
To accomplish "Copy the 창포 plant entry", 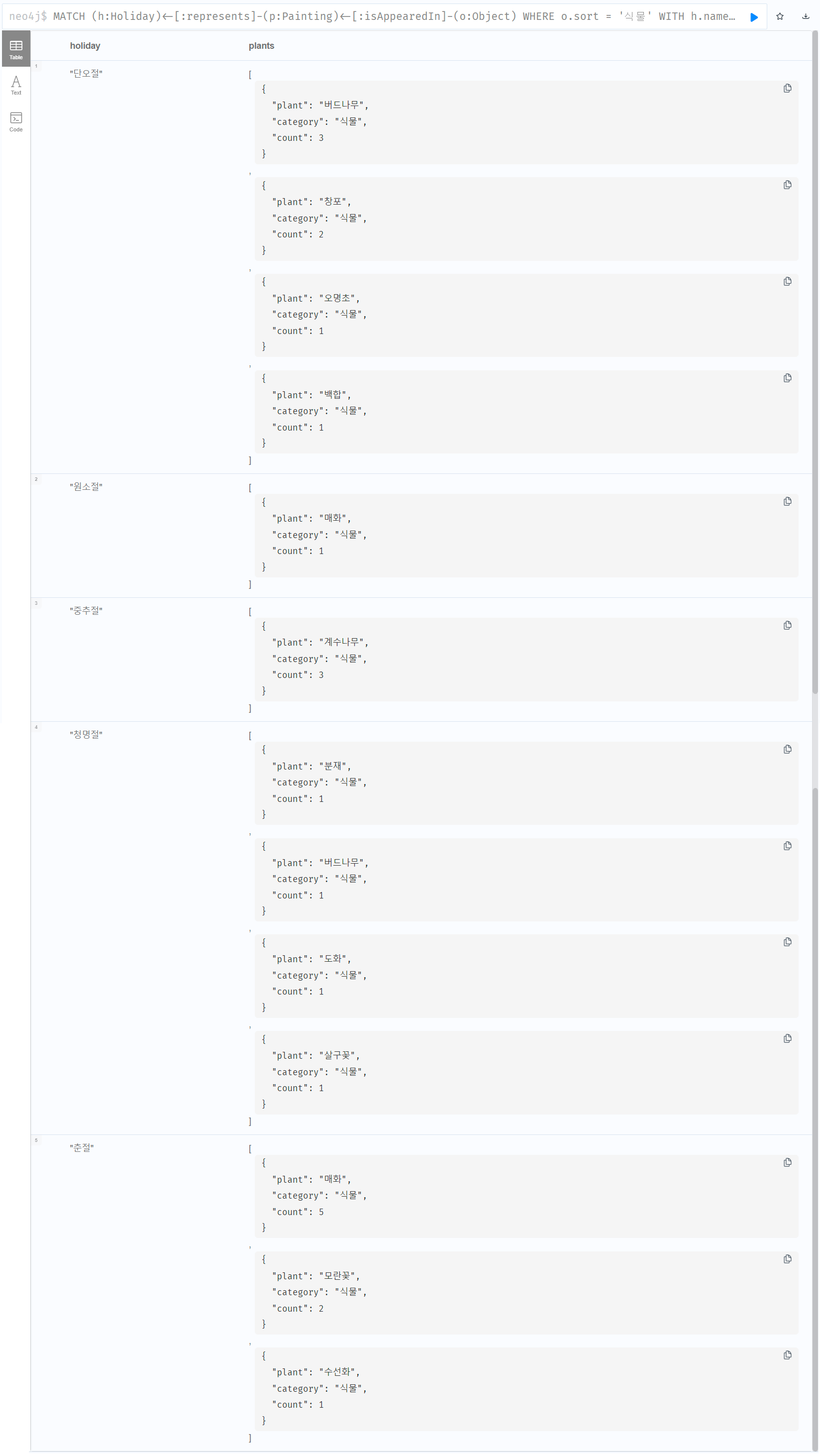I will (x=787, y=185).
